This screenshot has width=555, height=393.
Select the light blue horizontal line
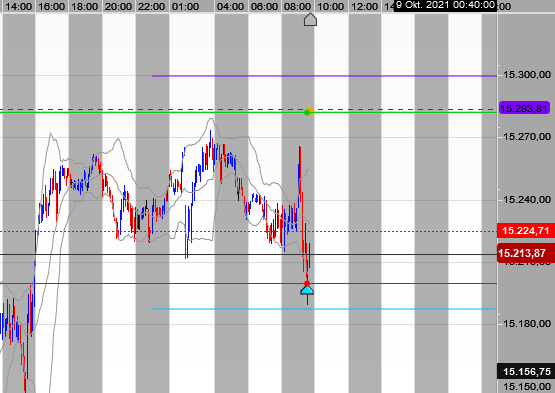tap(324, 309)
